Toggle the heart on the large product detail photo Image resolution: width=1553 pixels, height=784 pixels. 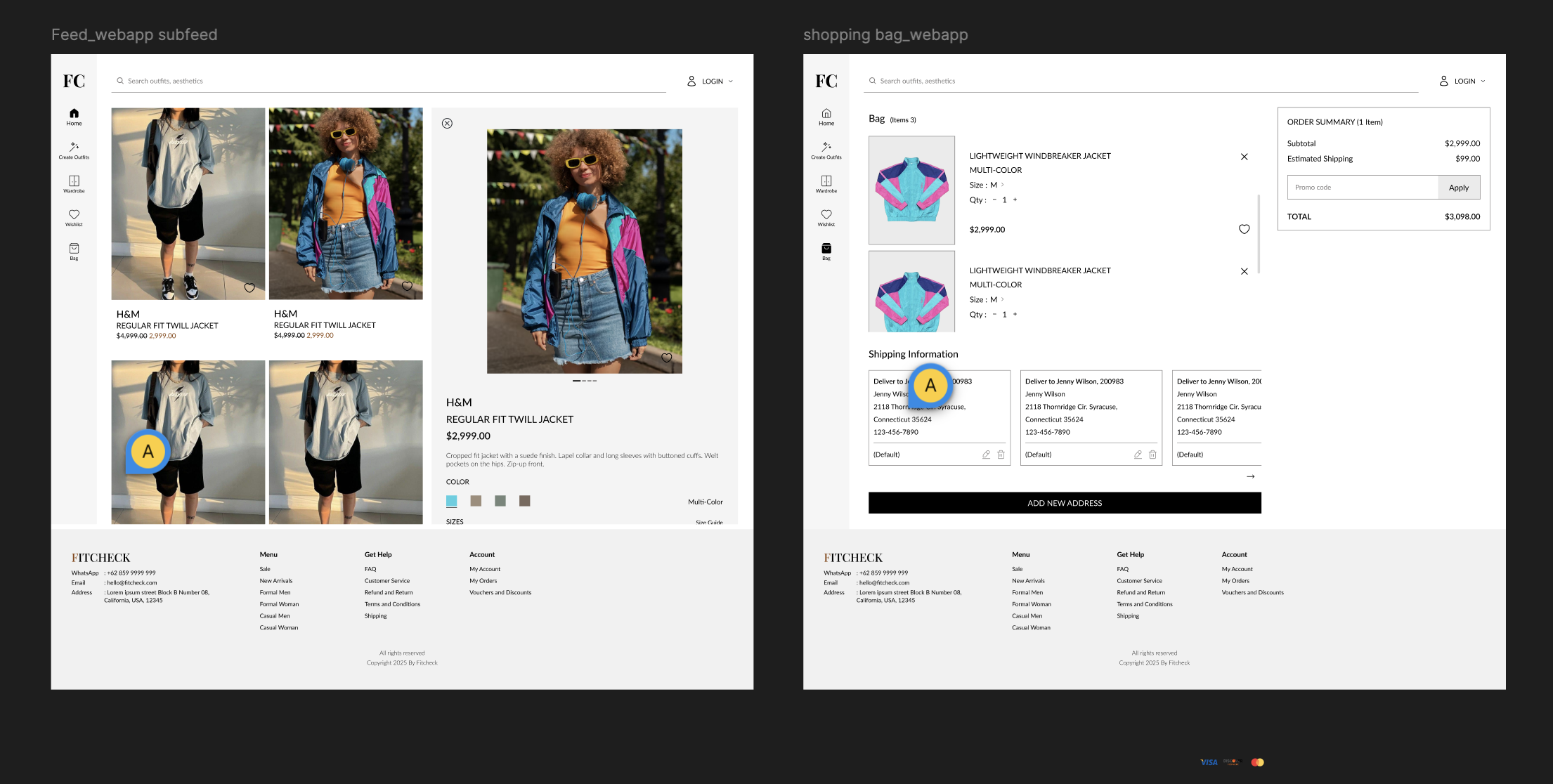click(x=667, y=358)
